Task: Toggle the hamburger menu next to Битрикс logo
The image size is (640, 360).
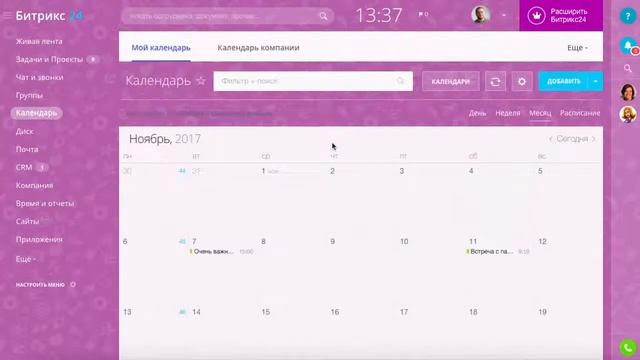Action: point(7,16)
